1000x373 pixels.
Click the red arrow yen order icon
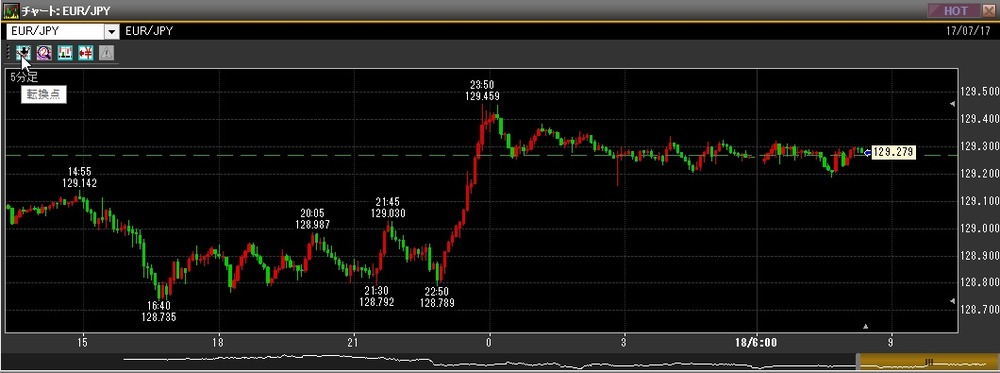[86, 53]
